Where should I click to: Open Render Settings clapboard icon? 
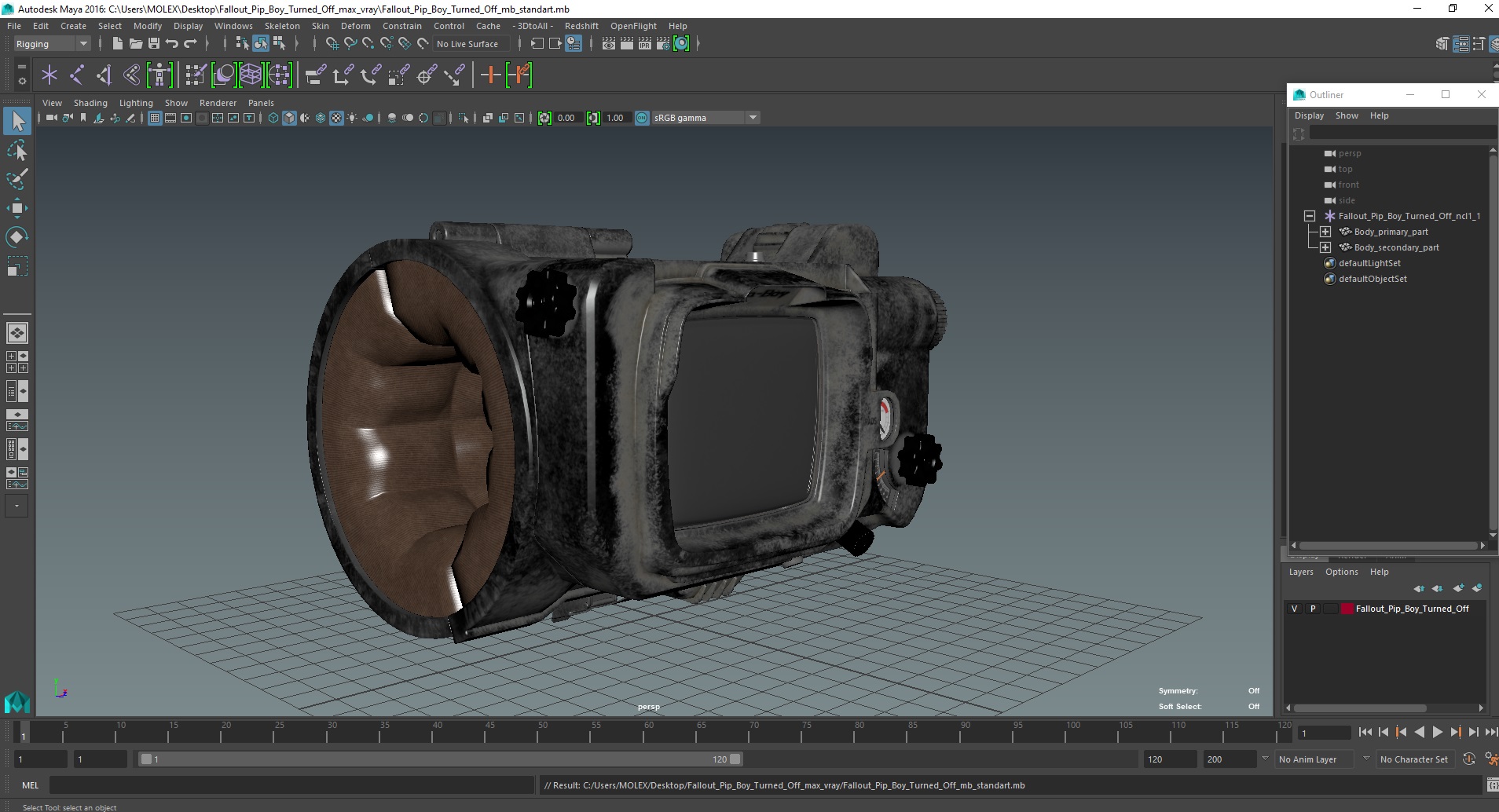tap(663, 44)
